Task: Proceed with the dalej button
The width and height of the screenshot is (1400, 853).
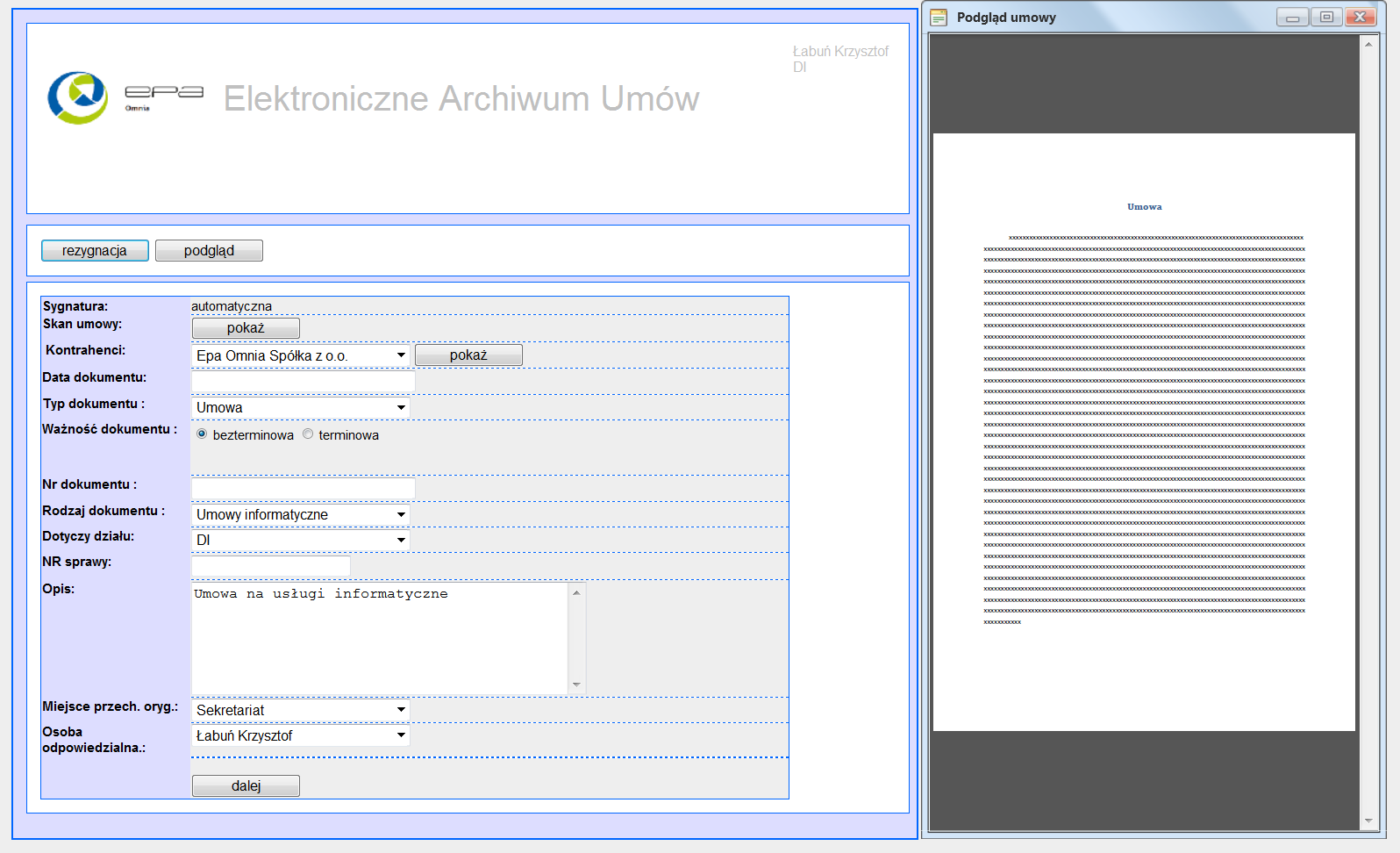Action: 246,786
